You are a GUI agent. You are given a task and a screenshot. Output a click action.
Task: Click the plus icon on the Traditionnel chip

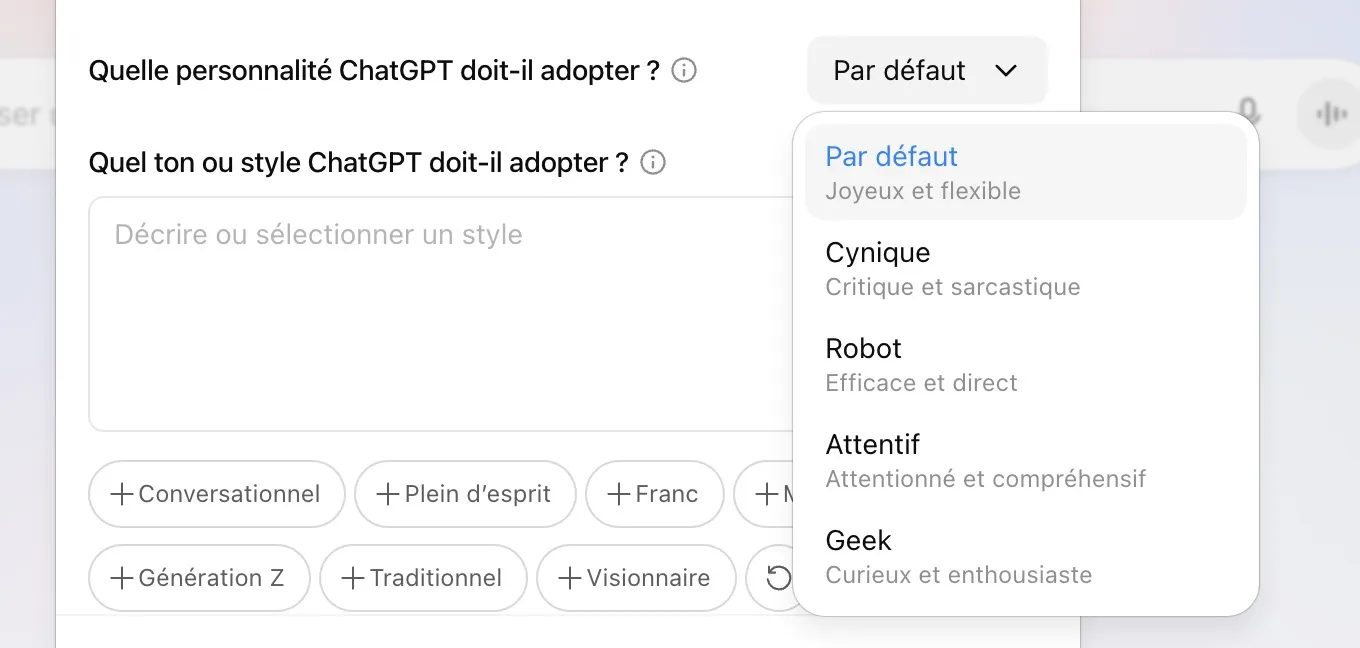tap(352, 578)
